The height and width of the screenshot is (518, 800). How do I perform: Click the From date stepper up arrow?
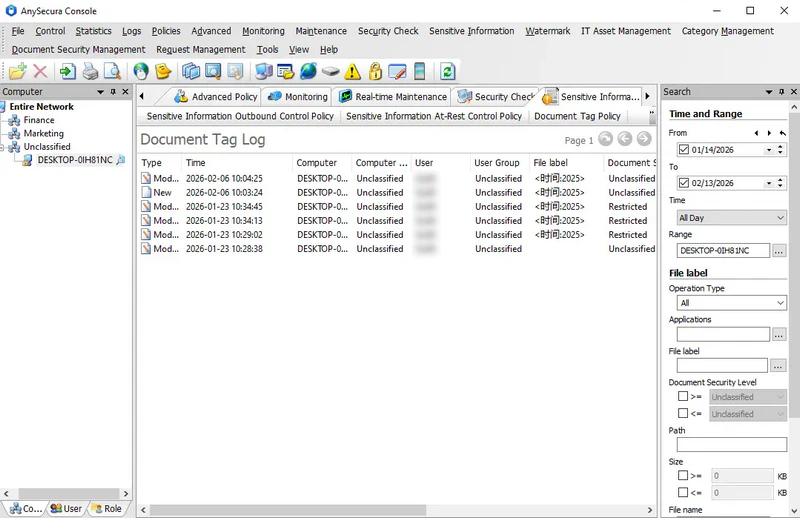coord(780,147)
